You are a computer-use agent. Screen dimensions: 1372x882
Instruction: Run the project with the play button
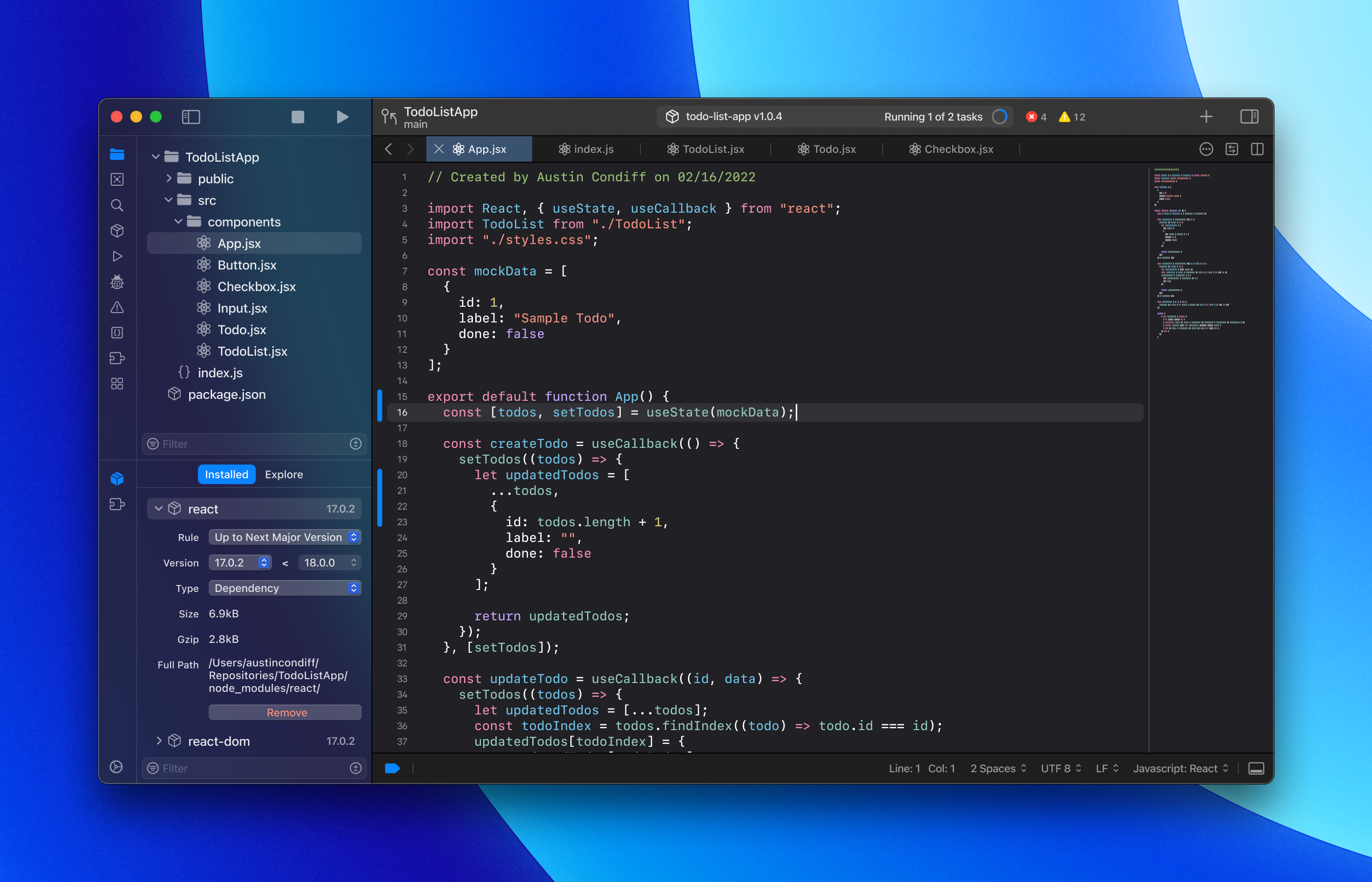[342, 117]
